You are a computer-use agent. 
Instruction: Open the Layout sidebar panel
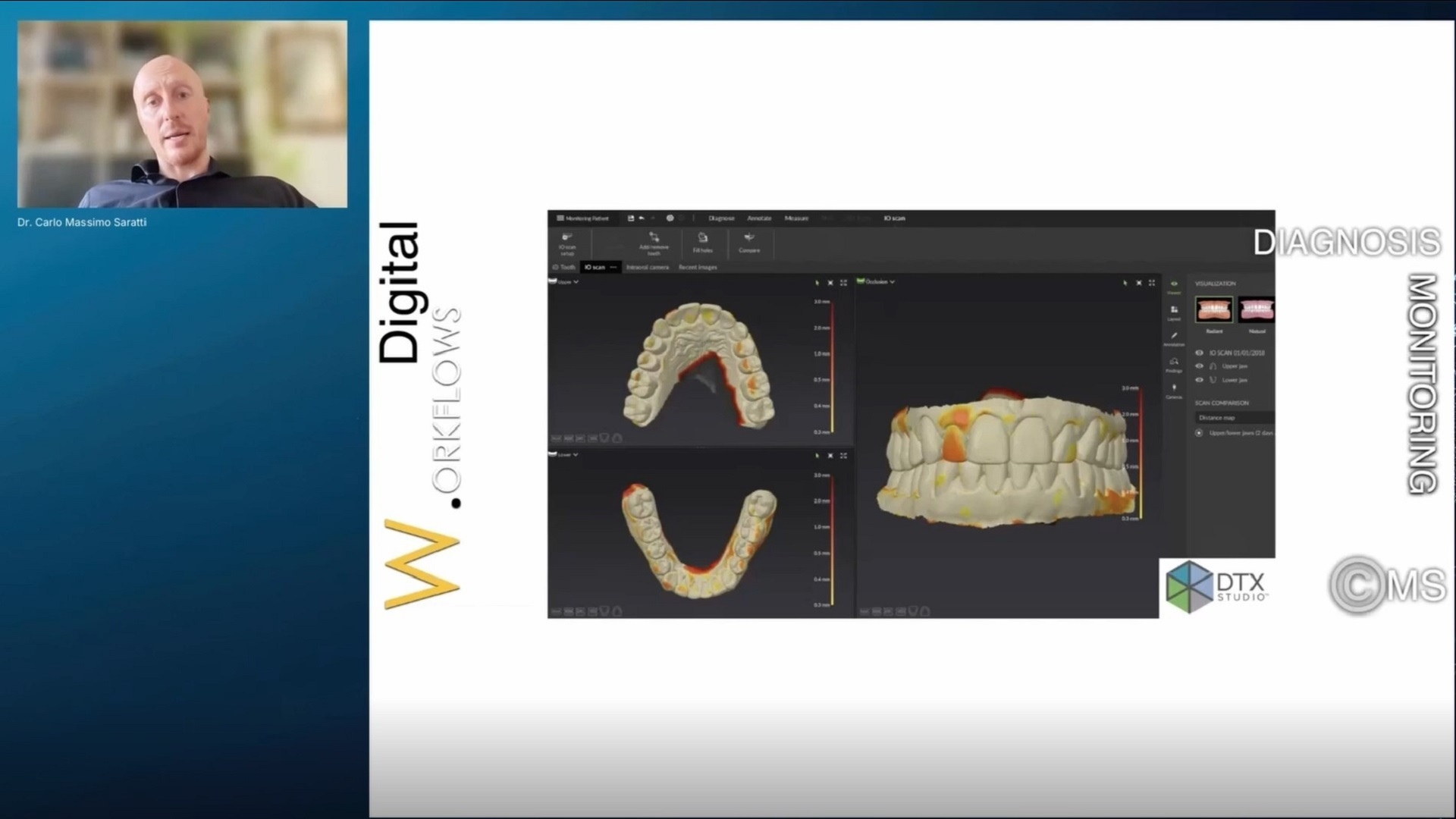[1174, 312]
